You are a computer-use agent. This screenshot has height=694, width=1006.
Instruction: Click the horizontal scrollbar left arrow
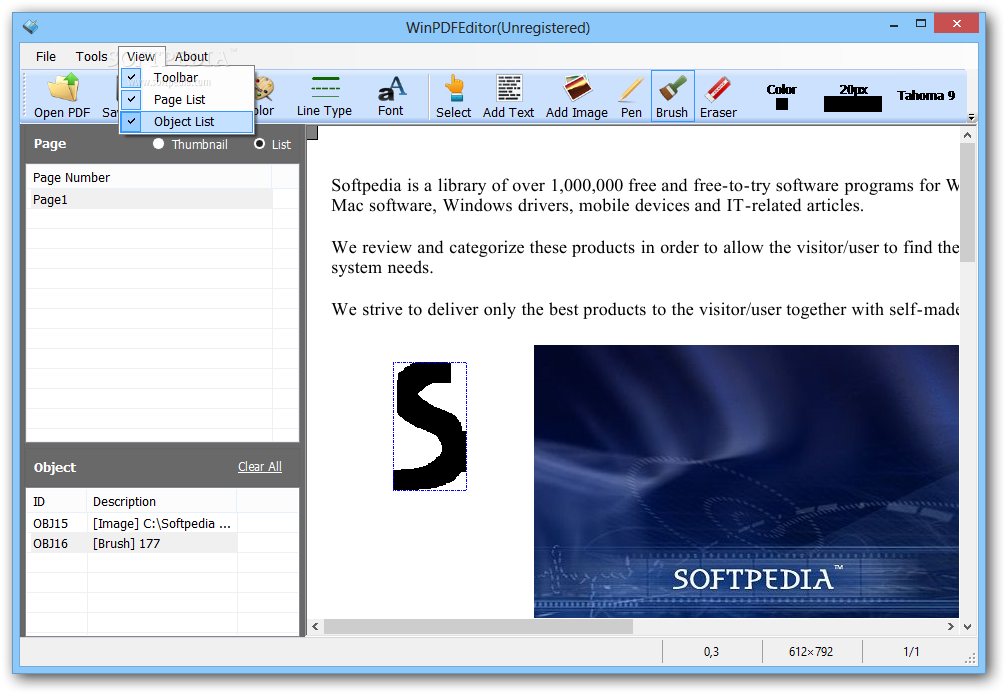coord(315,627)
